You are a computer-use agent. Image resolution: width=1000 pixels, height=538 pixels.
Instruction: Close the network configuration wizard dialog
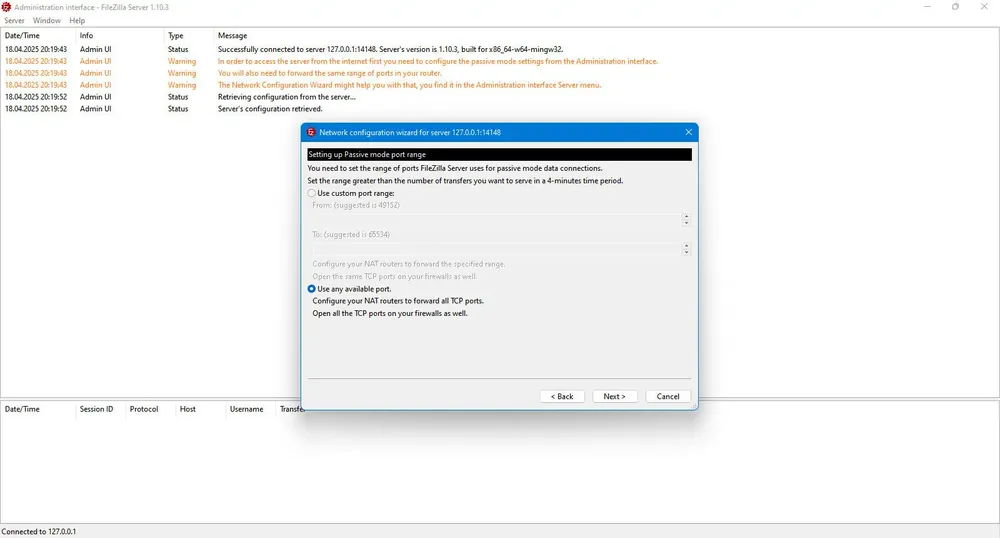pyautogui.click(x=688, y=132)
